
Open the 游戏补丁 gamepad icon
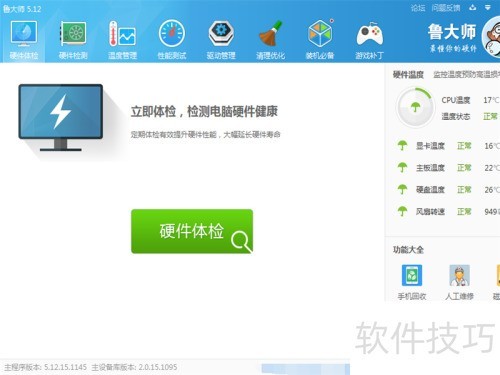tap(370, 34)
